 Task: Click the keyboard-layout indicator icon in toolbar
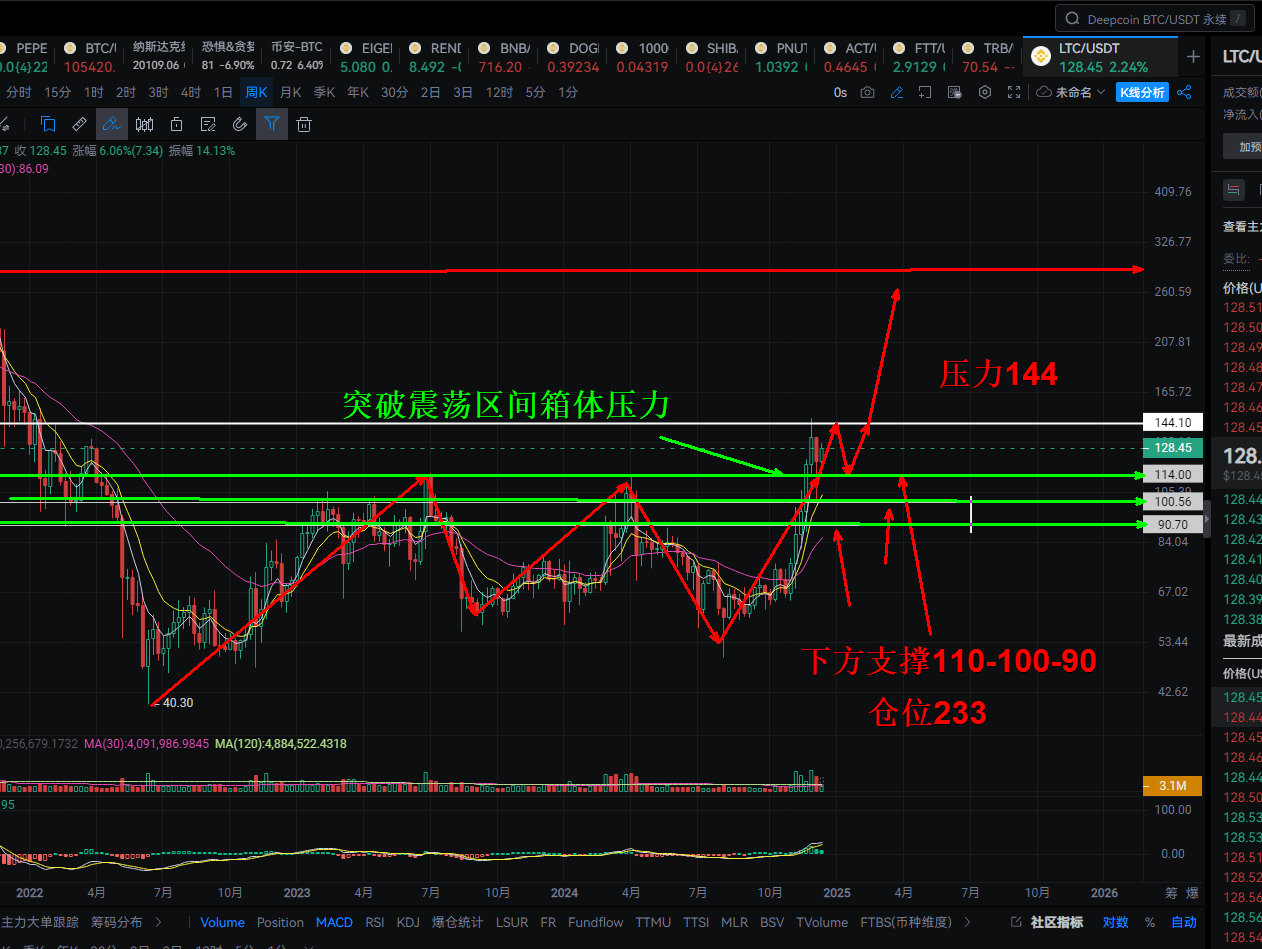point(955,92)
